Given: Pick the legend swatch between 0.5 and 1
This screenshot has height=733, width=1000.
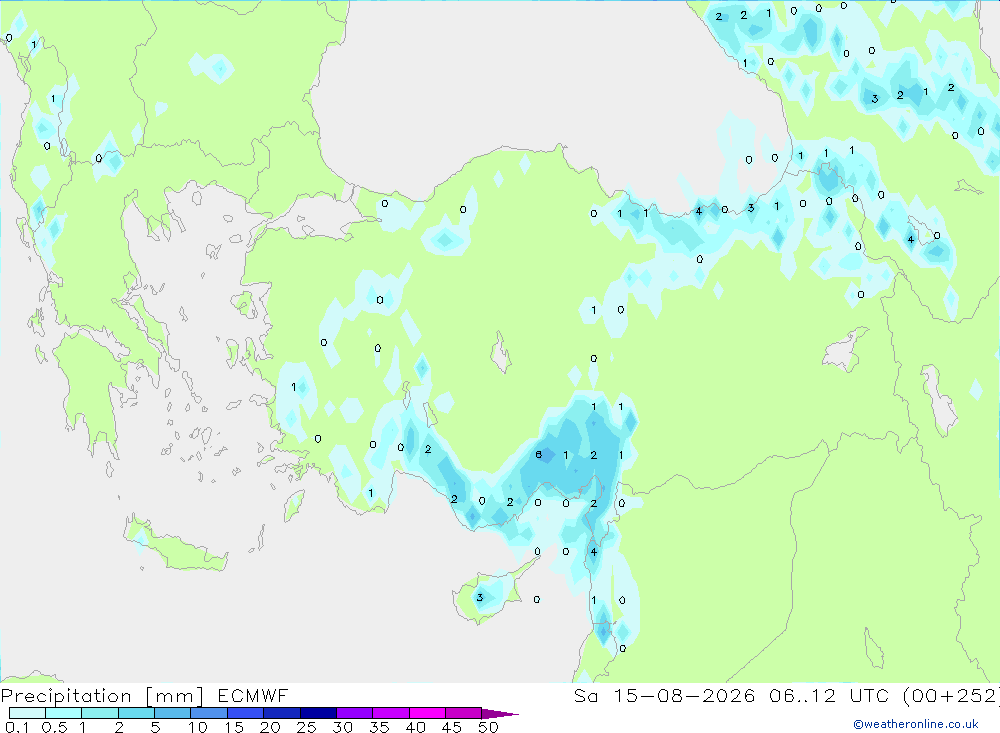Looking at the screenshot, I should (64, 713).
